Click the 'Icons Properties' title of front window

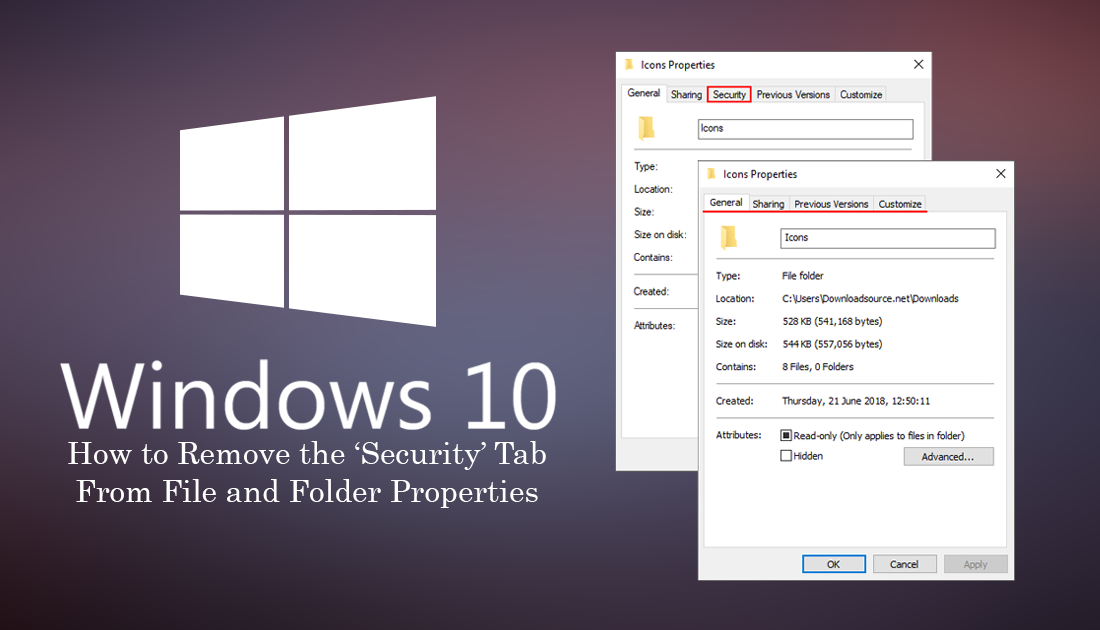(760, 174)
